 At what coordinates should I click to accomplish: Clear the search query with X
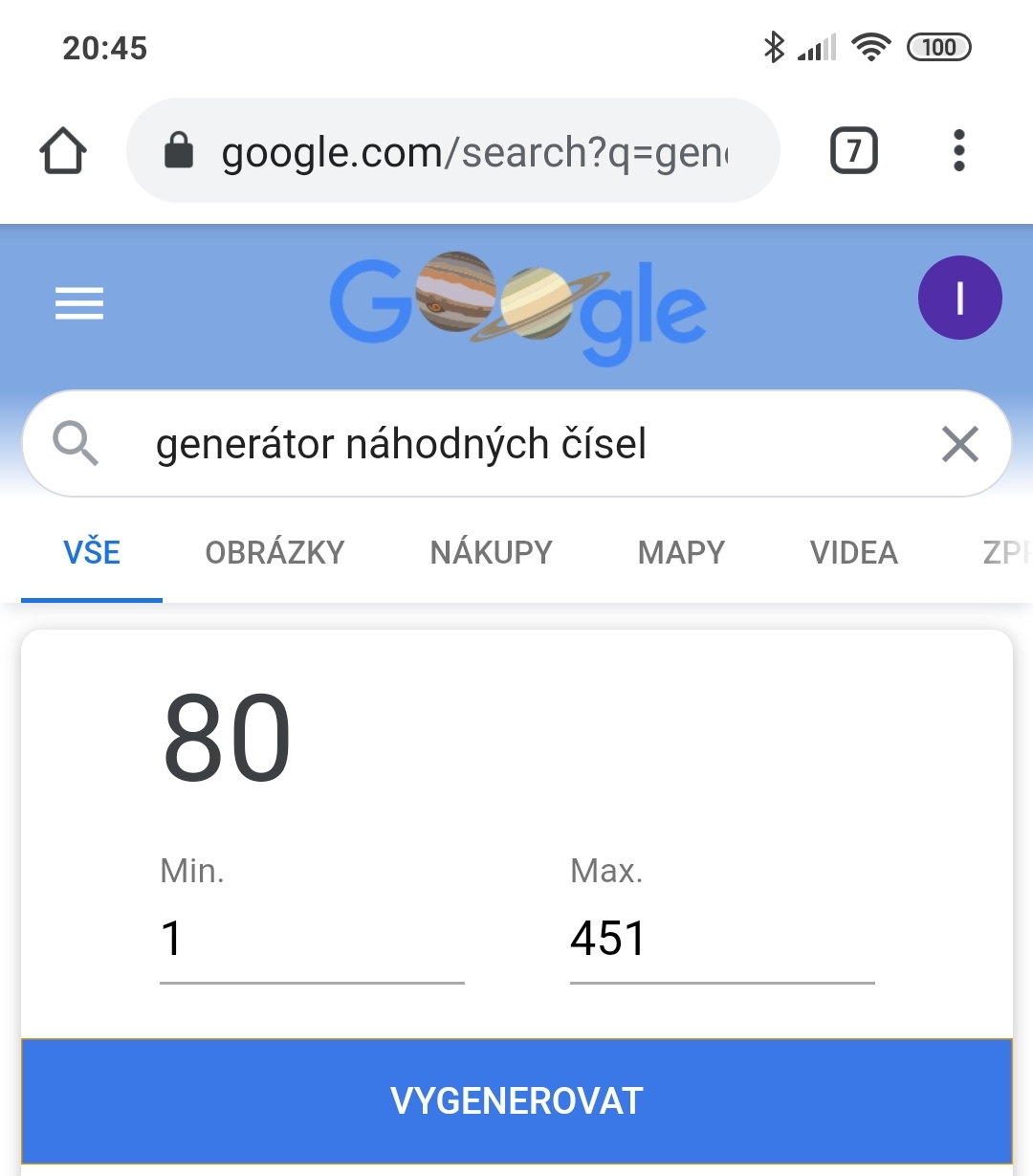959,444
